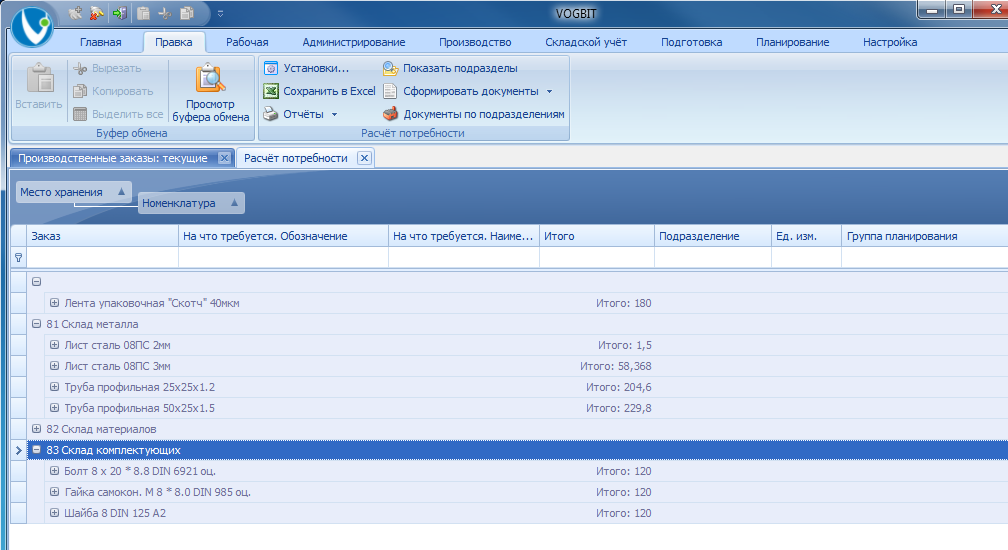Expand Труба профильная 25х25х1.2 row
This screenshot has width=1008, height=550.
[55, 387]
